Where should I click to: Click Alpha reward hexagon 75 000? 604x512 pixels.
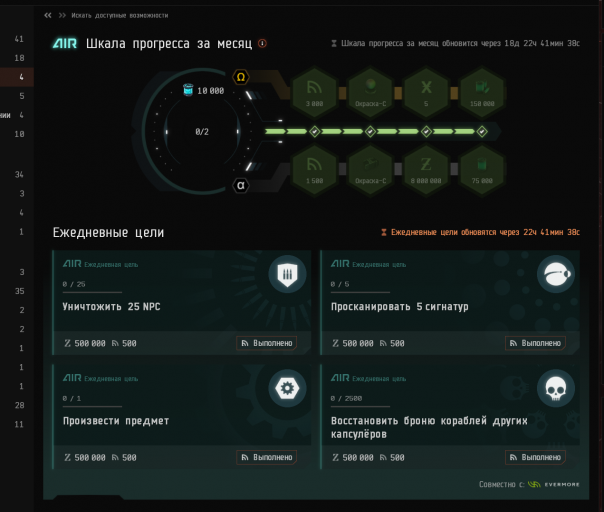pos(482,170)
